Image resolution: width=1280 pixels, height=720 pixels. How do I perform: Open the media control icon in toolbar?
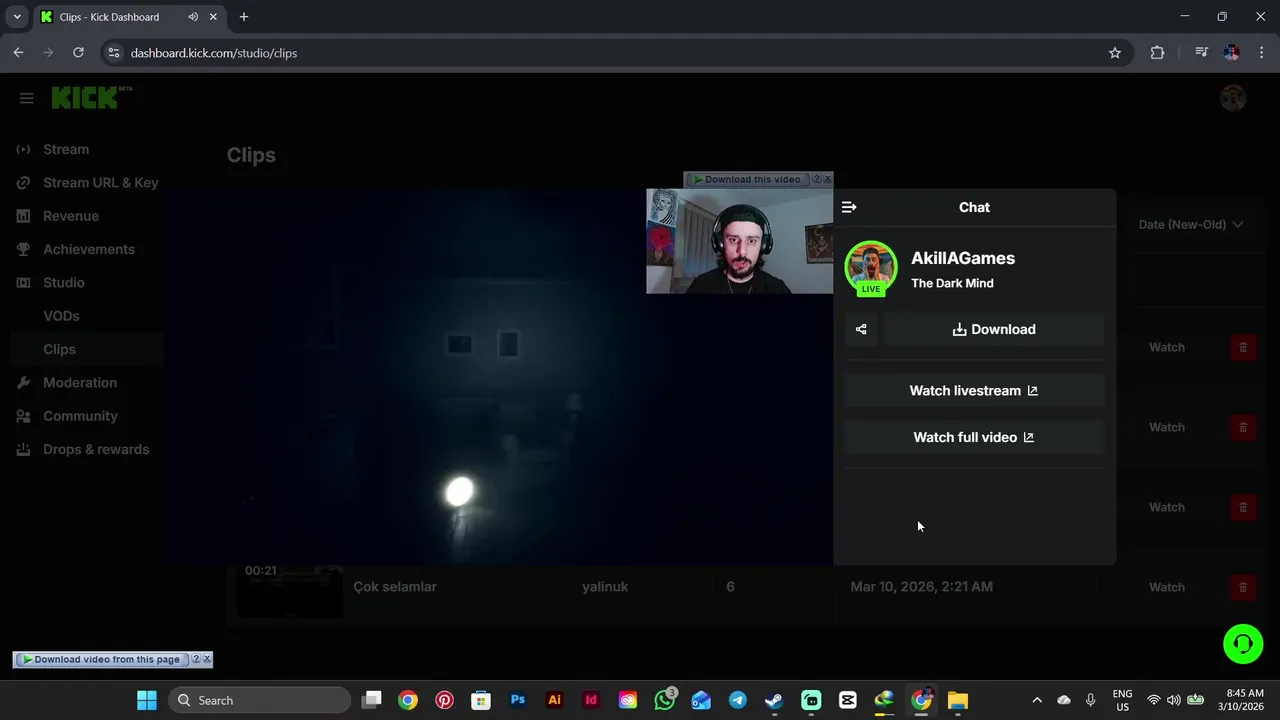coord(1201,53)
